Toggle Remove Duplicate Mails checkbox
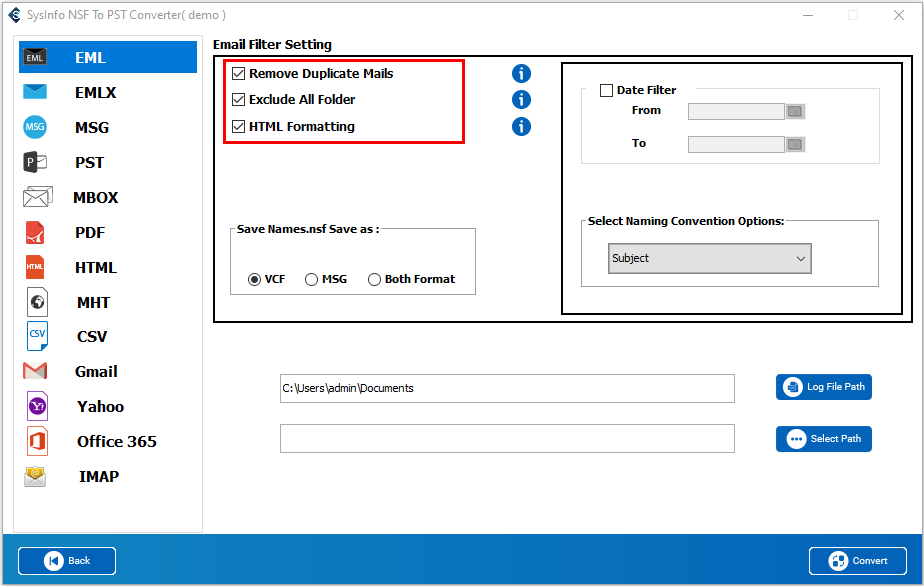The height and width of the screenshot is (586, 924). tap(238, 74)
